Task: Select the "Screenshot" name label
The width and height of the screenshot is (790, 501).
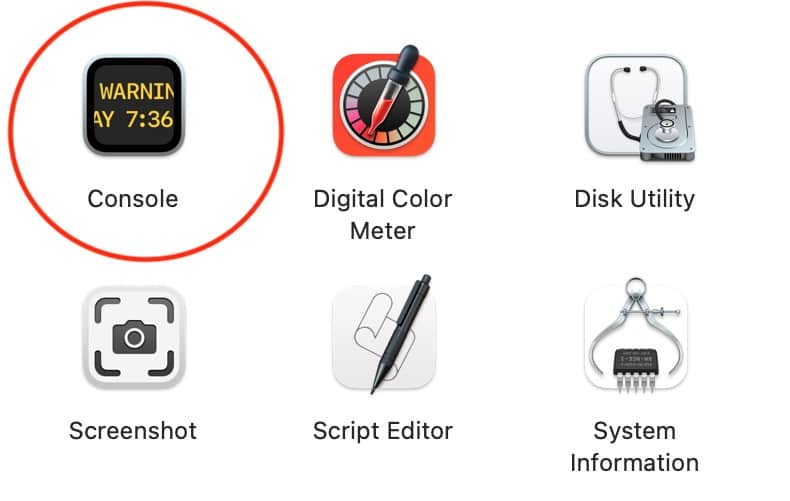Action: click(133, 431)
